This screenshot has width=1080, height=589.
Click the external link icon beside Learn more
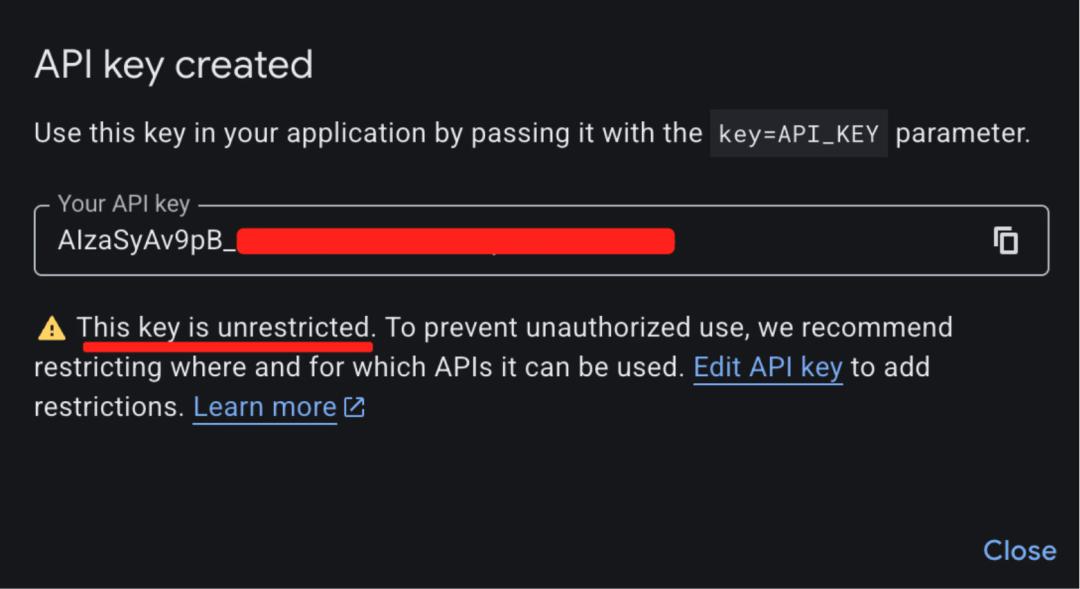(x=355, y=407)
